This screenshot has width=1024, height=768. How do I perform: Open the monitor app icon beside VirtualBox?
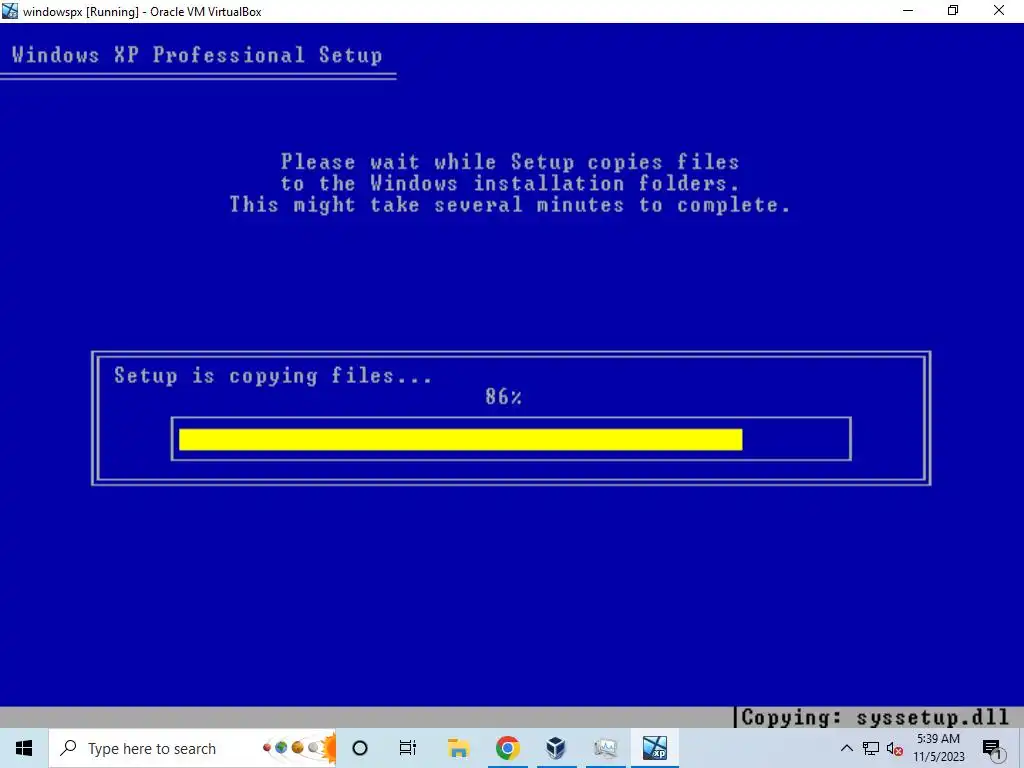click(x=605, y=748)
